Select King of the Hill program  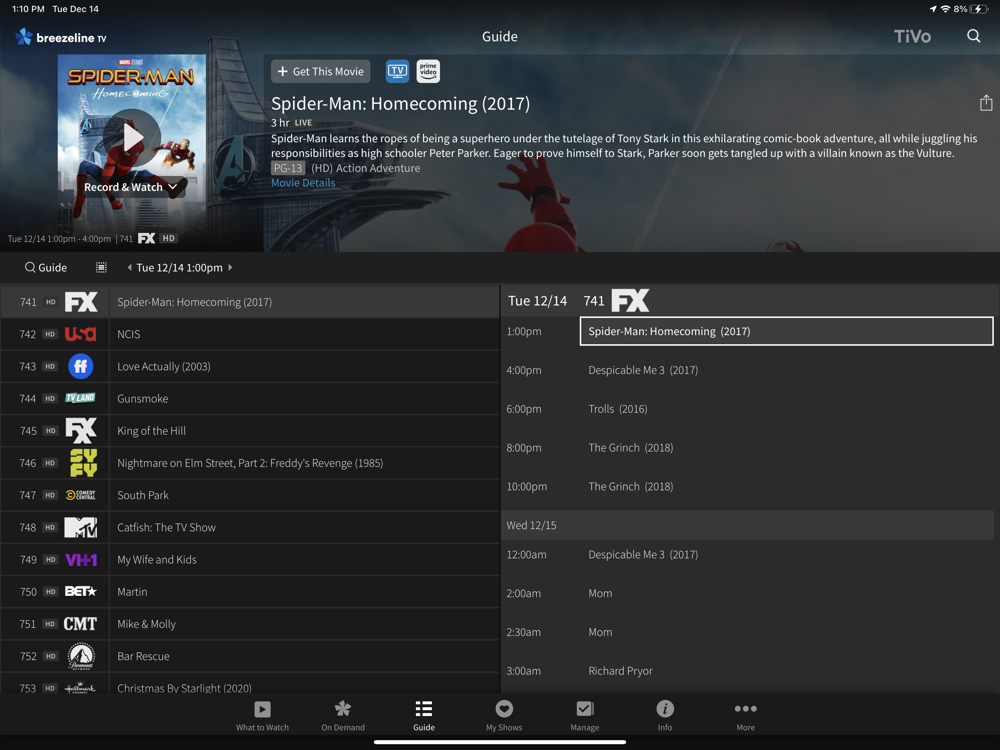coord(304,430)
